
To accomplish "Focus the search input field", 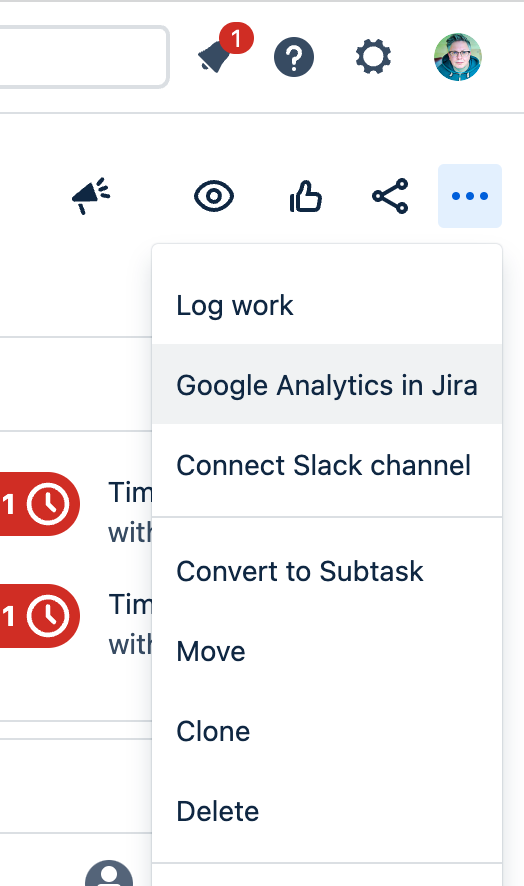I will tap(84, 57).
